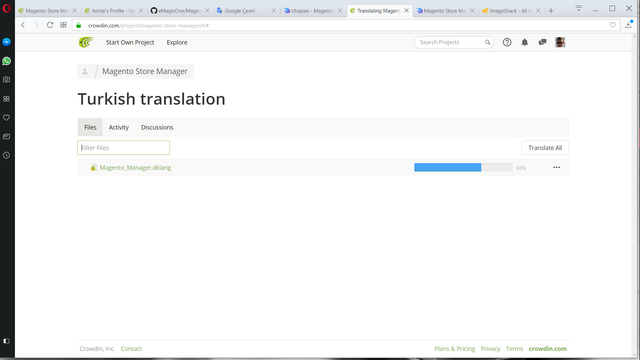640x360 pixels.
Task: Click the blue translation progress bar
Action: [447, 167]
